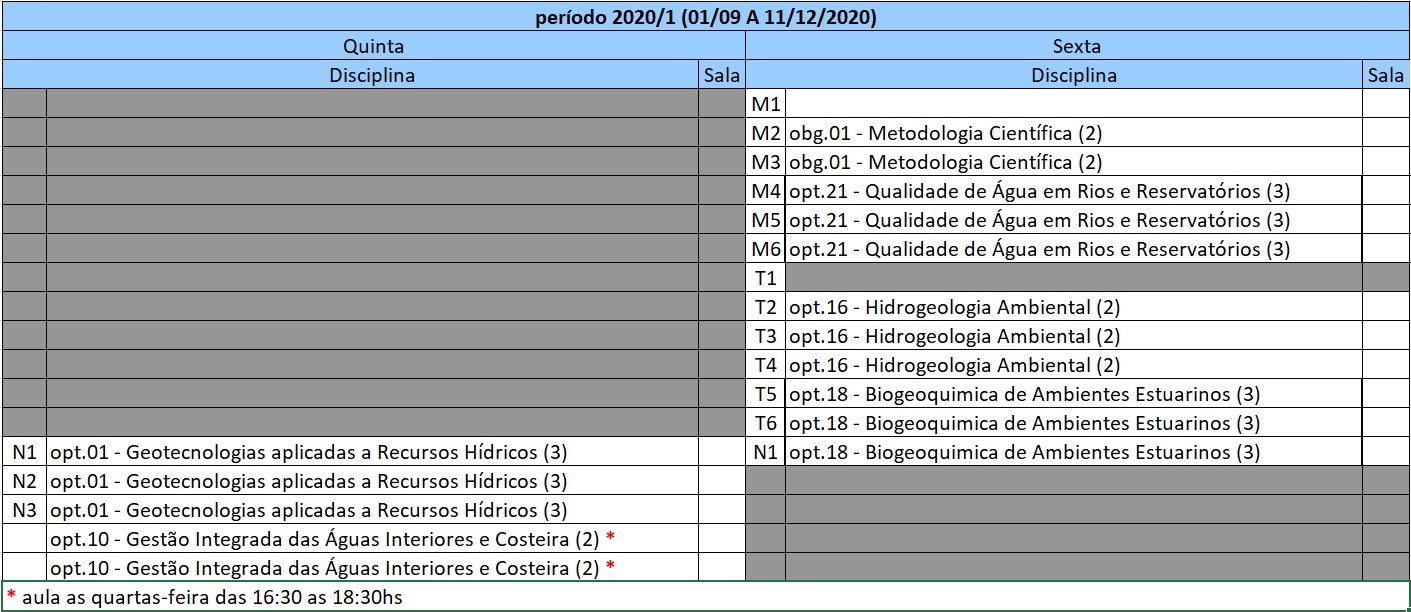Select Quinta N1 Geotecnologias aplicadas cell
Image resolution: width=1411 pixels, height=612 pixels.
pyautogui.click(x=372, y=452)
